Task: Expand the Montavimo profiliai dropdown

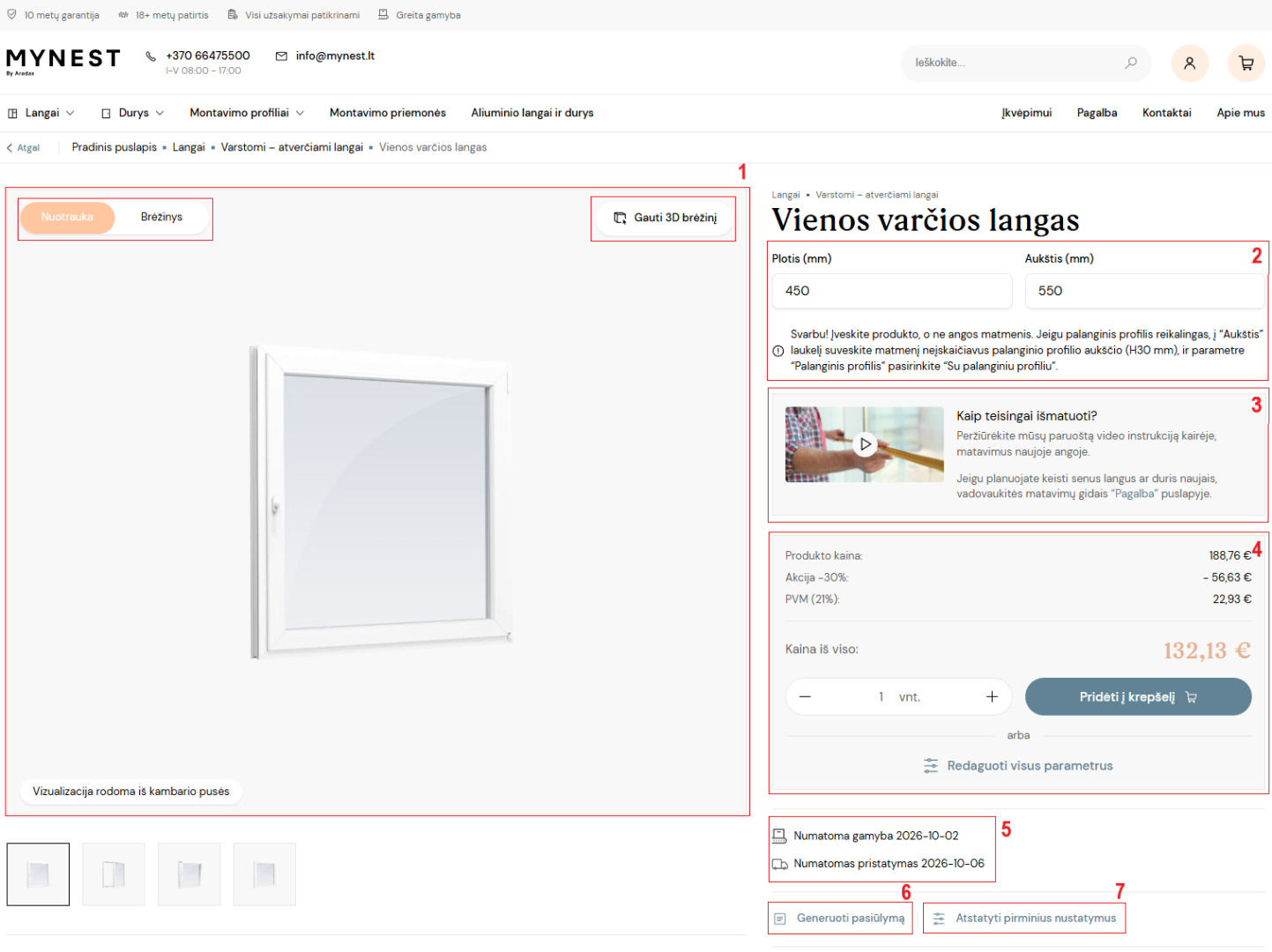Action: (x=247, y=113)
